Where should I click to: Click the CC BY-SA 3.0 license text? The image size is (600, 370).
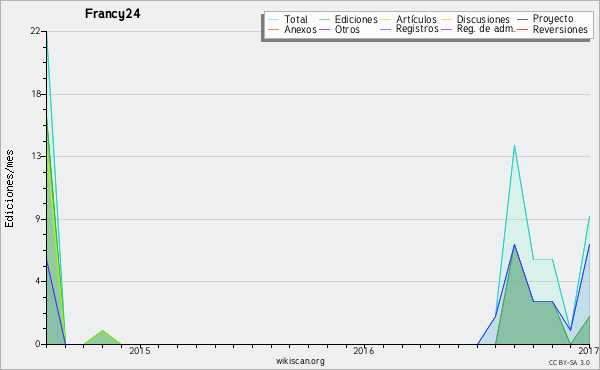(x=569, y=363)
